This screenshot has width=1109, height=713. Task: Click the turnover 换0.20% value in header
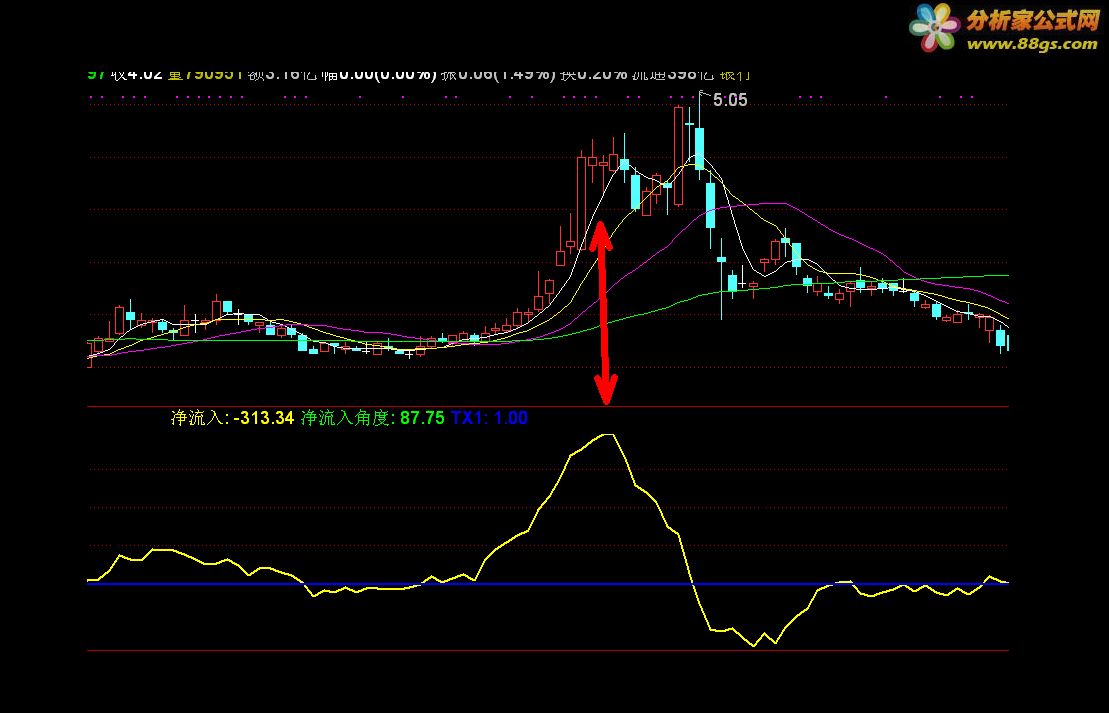pyautogui.click(x=593, y=74)
